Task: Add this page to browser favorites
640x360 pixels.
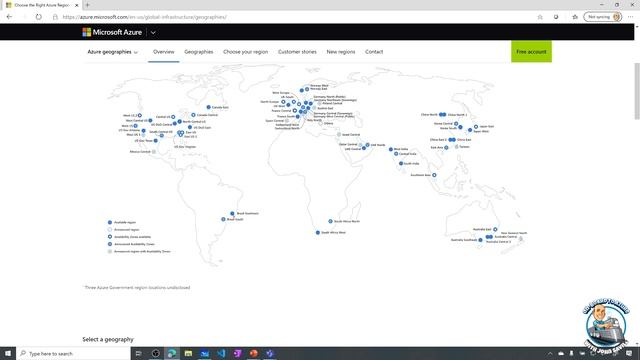Action: point(540,17)
